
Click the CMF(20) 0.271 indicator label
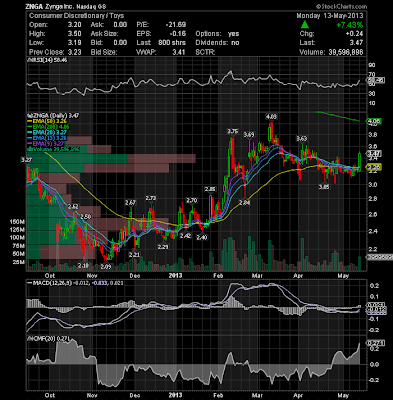point(48,338)
